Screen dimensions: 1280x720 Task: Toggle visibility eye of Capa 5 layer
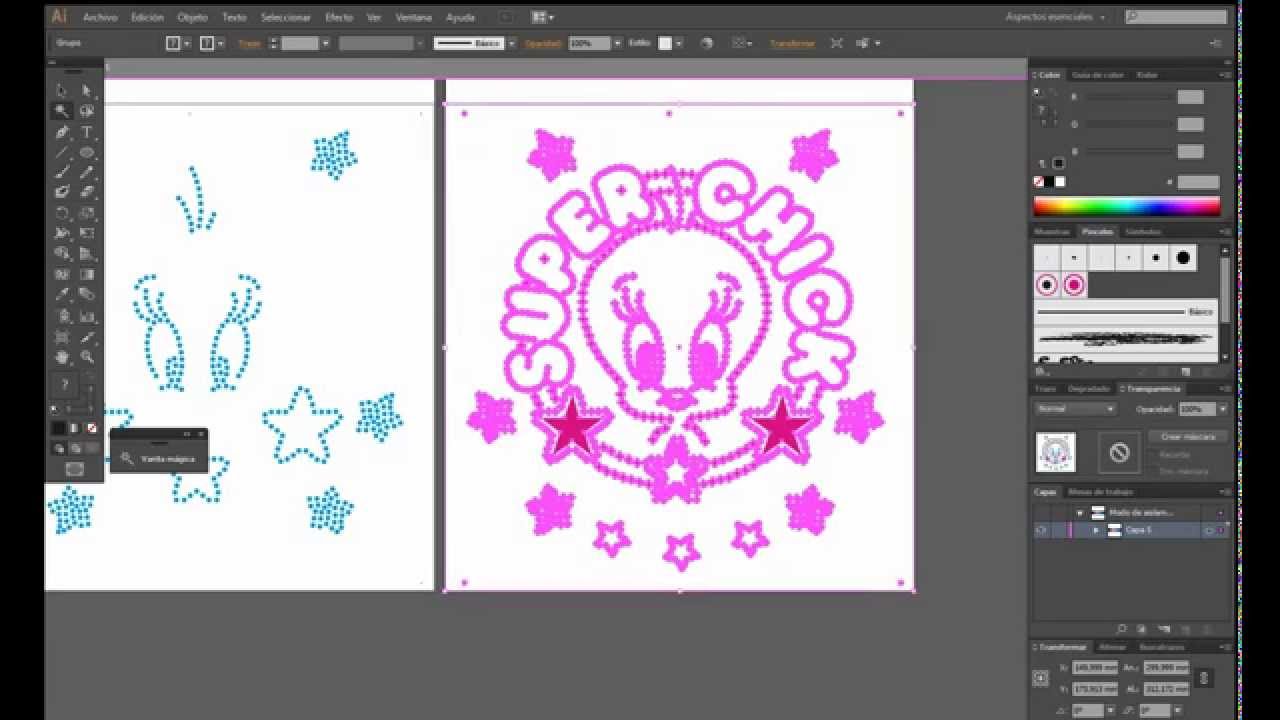1042,530
